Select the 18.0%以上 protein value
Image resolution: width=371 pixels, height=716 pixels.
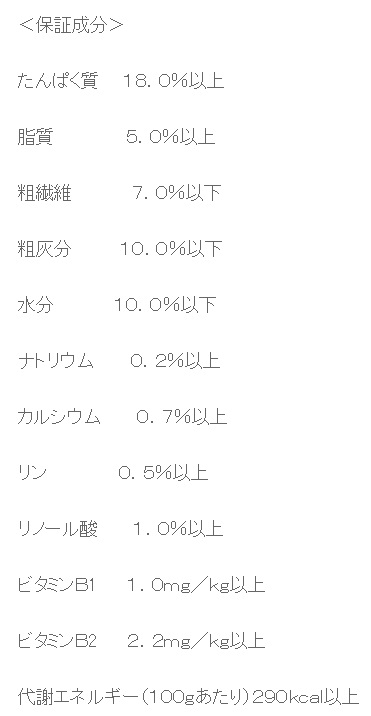coord(174,81)
